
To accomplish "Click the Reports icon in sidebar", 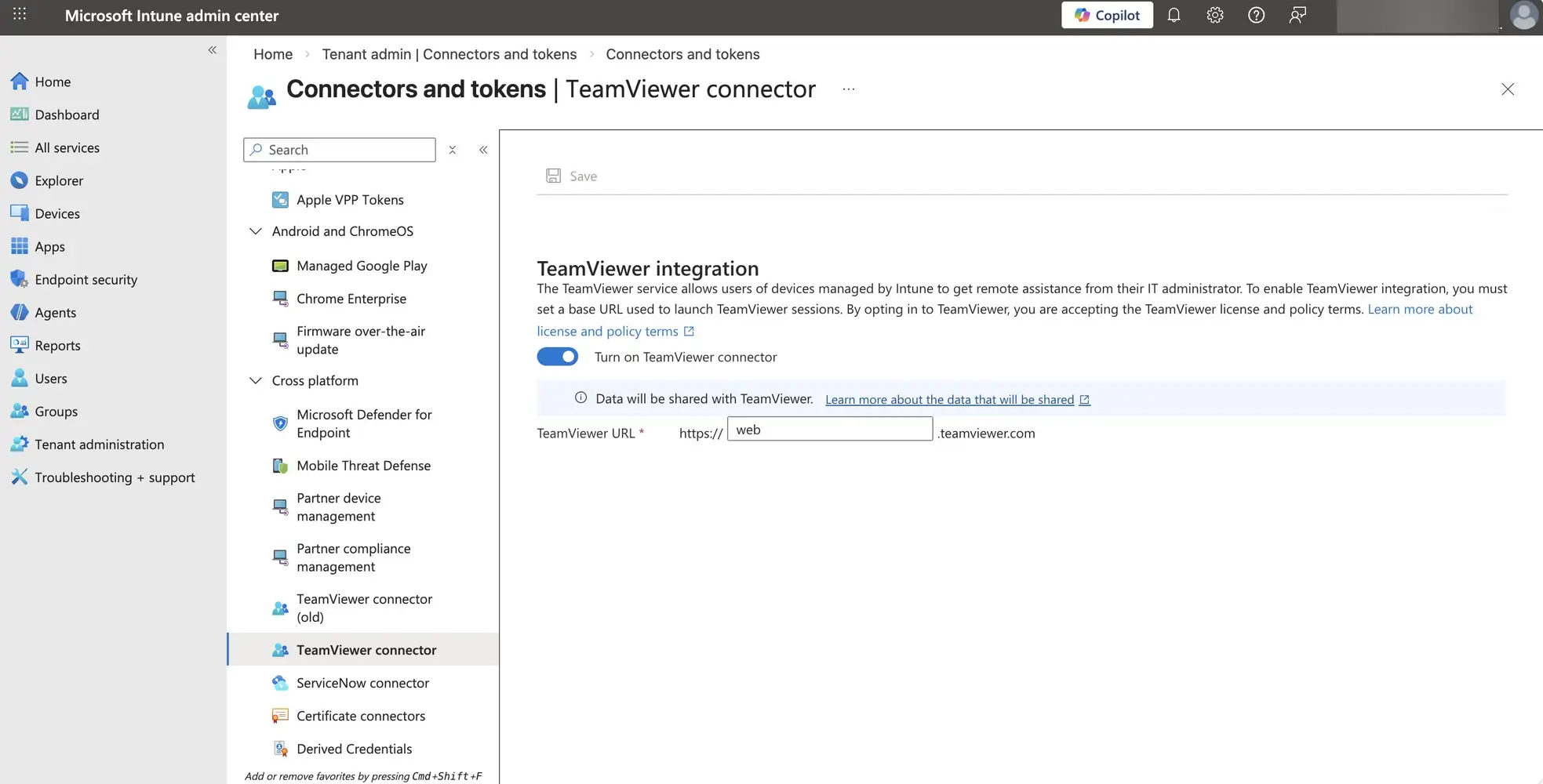I will 19,345.
